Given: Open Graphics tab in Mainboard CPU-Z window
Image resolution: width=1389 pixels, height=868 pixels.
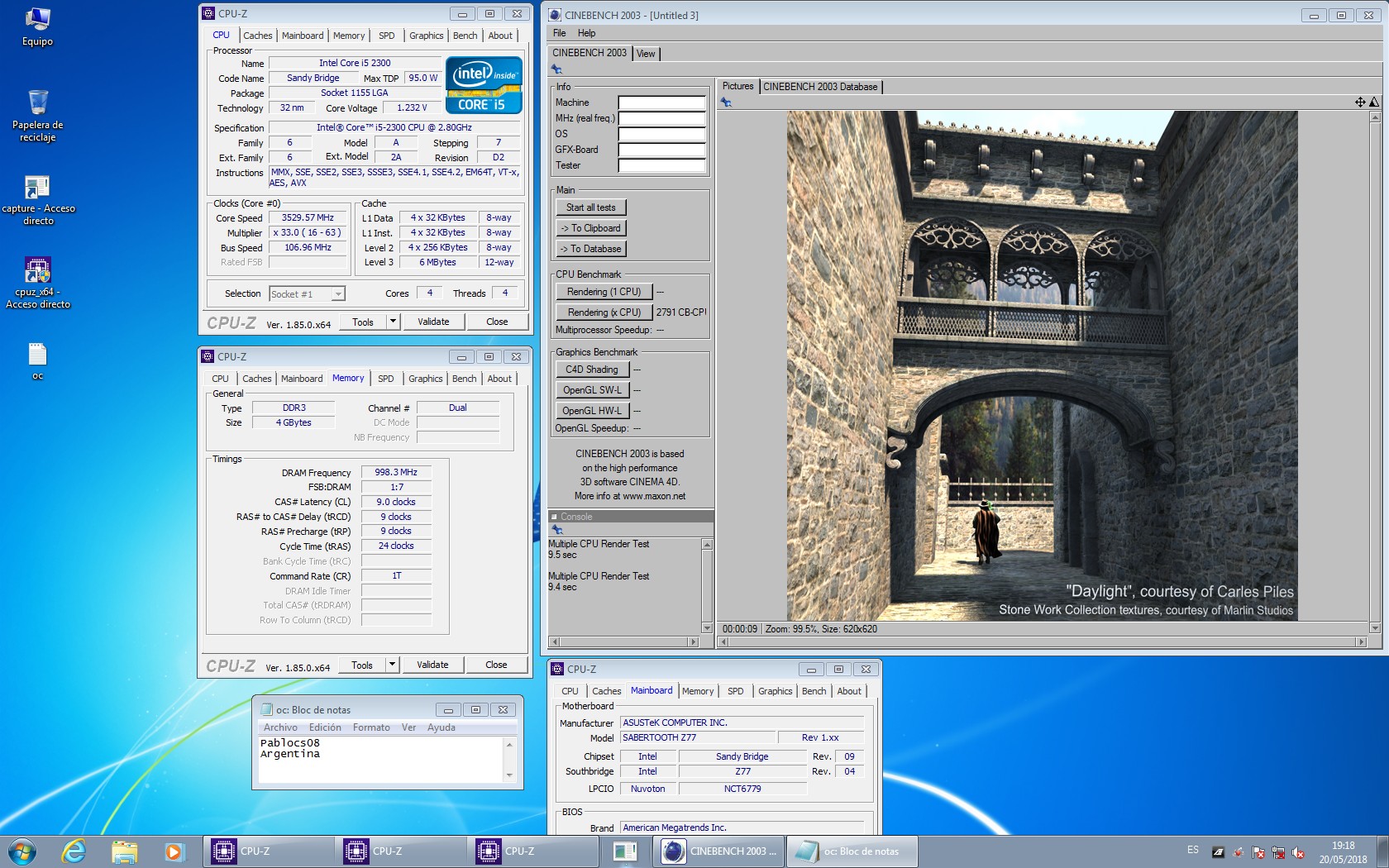Looking at the screenshot, I should point(776,691).
